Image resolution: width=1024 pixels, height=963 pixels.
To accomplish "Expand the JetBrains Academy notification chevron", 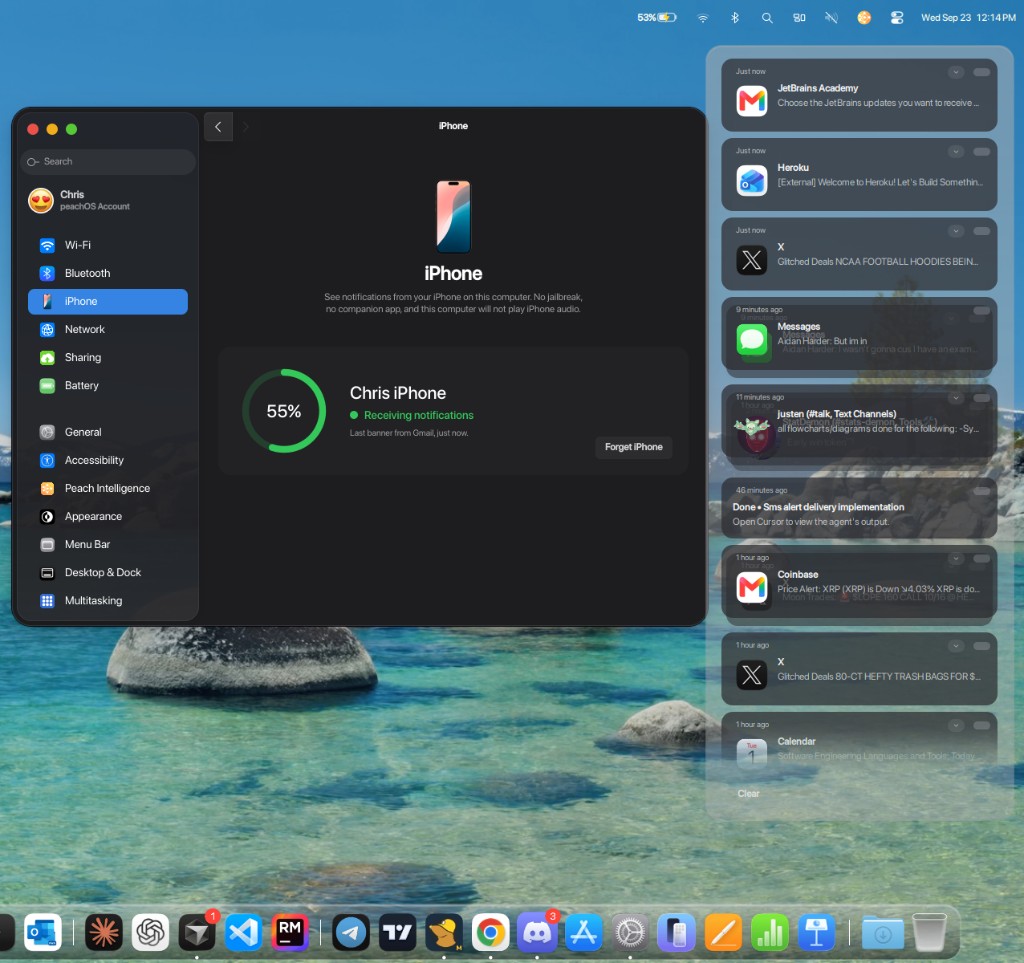I will (x=955, y=72).
